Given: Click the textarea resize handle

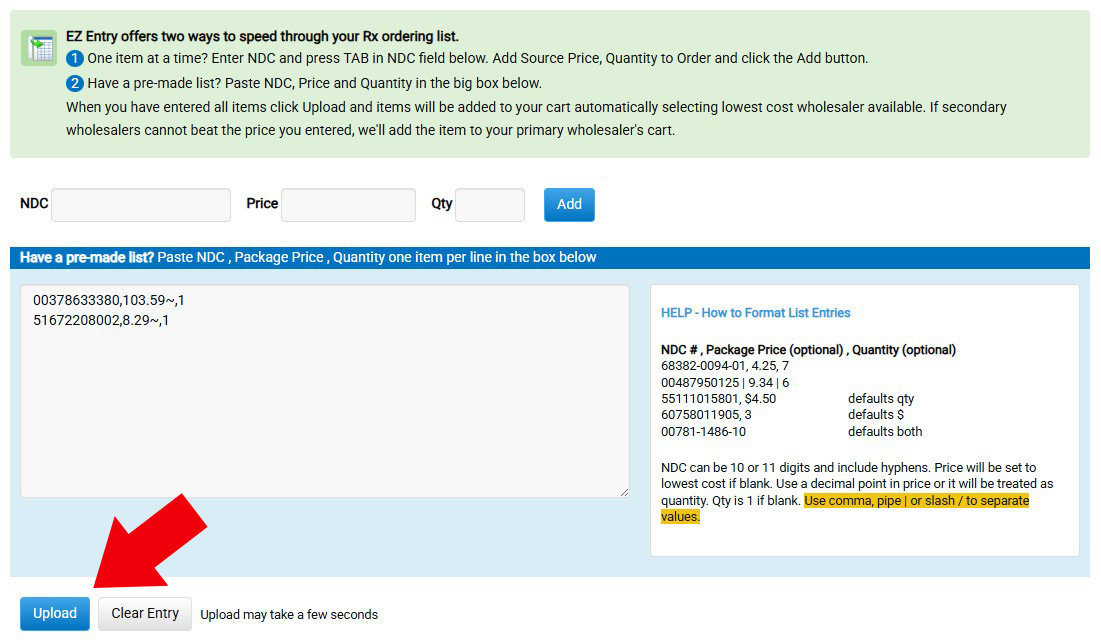Looking at the screenshot, I should (624, 489).
